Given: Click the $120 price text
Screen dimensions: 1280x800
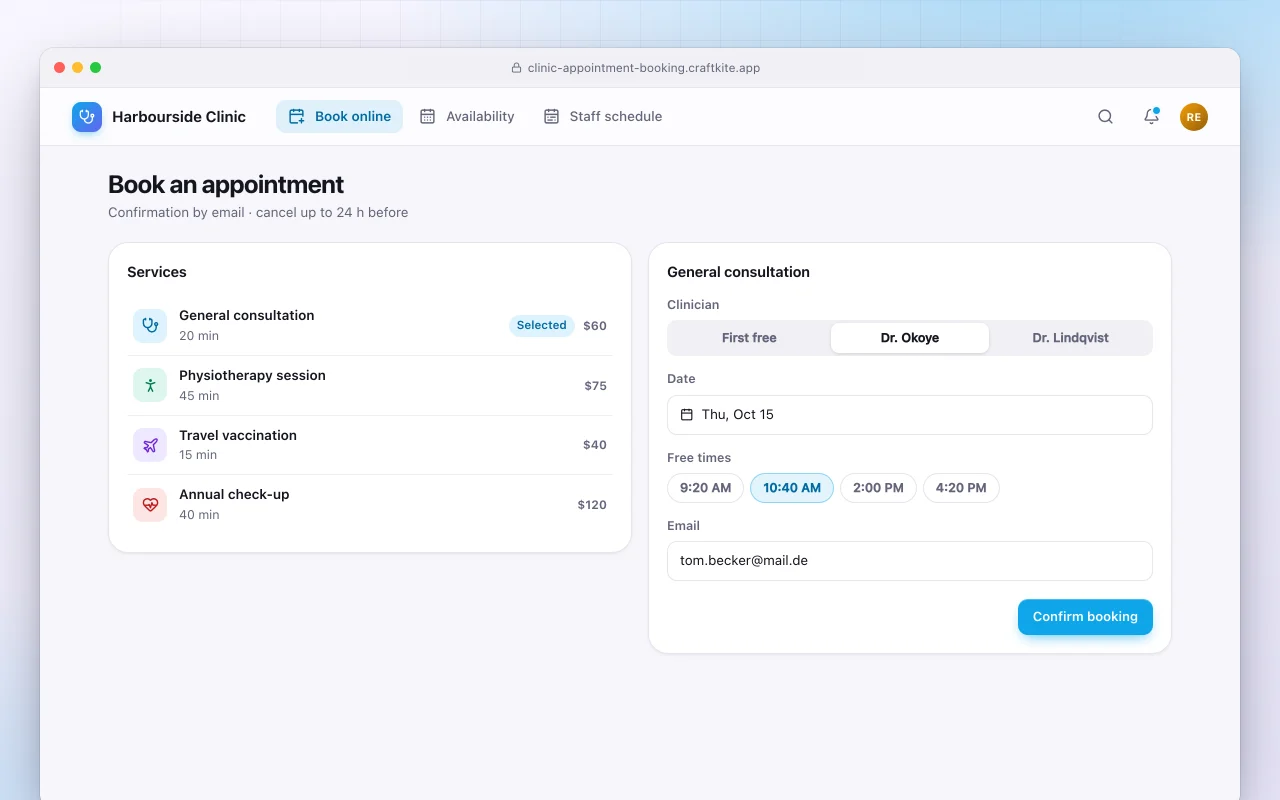Looking at the screenshot, I should (592, 505).
